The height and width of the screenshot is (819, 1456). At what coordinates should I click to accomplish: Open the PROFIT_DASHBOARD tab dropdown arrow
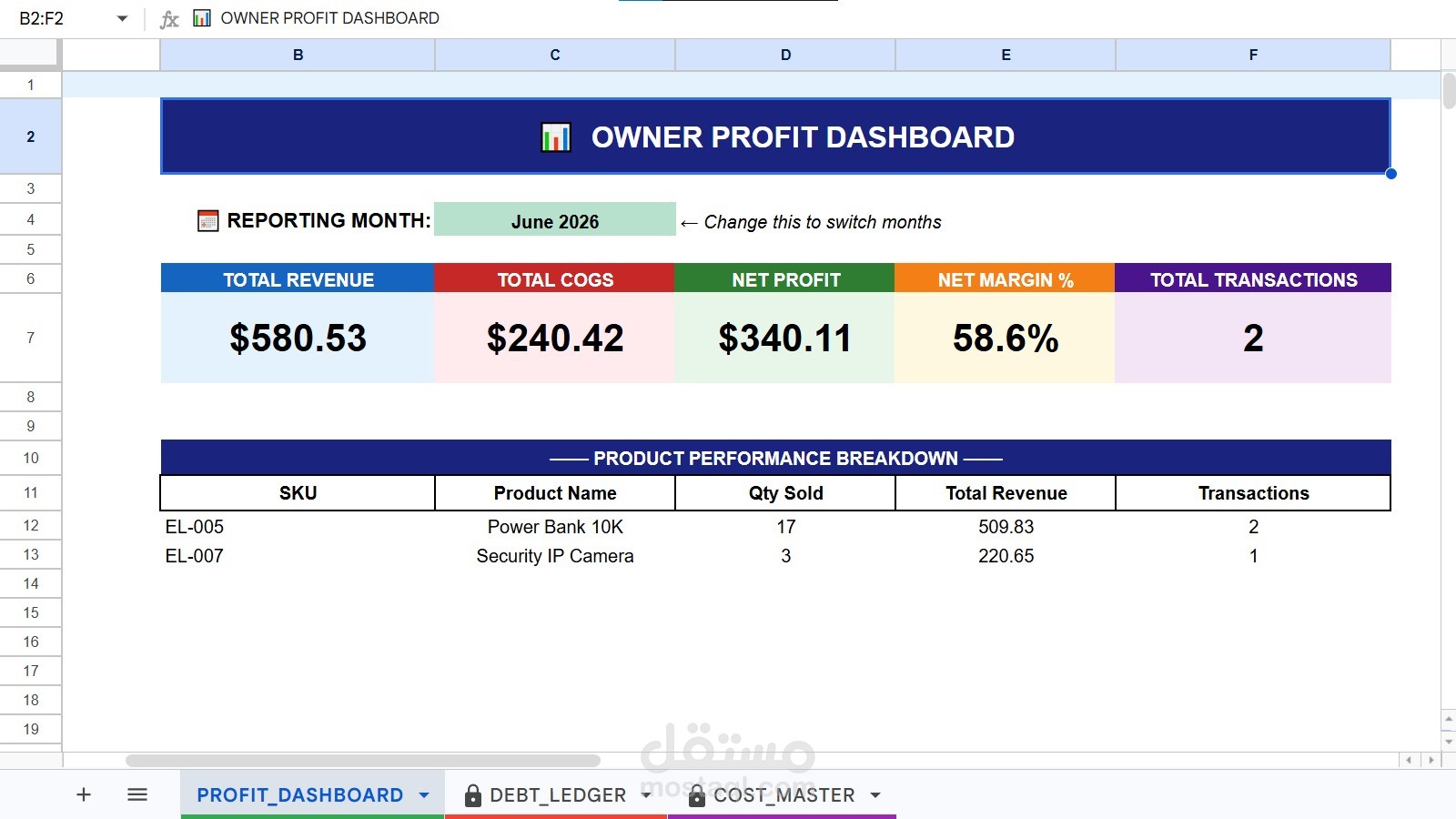pos(424,795)
